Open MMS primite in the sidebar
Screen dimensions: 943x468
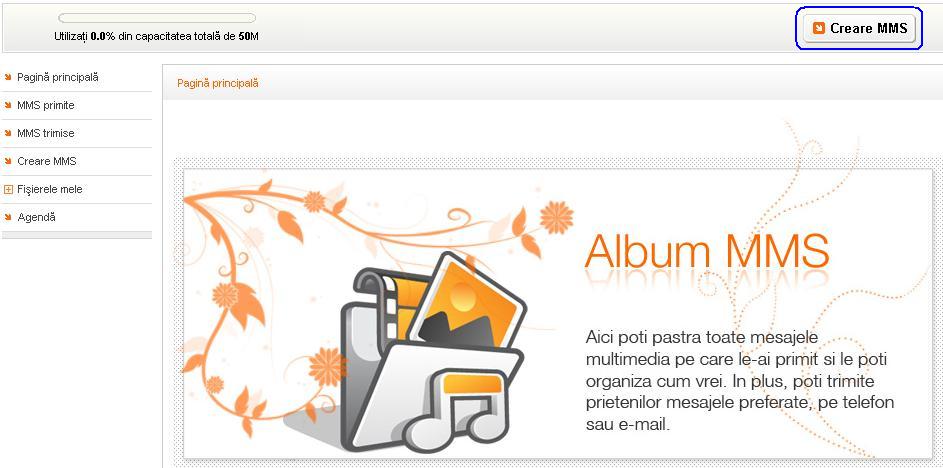pyautogui.click(x=46, y=105)
